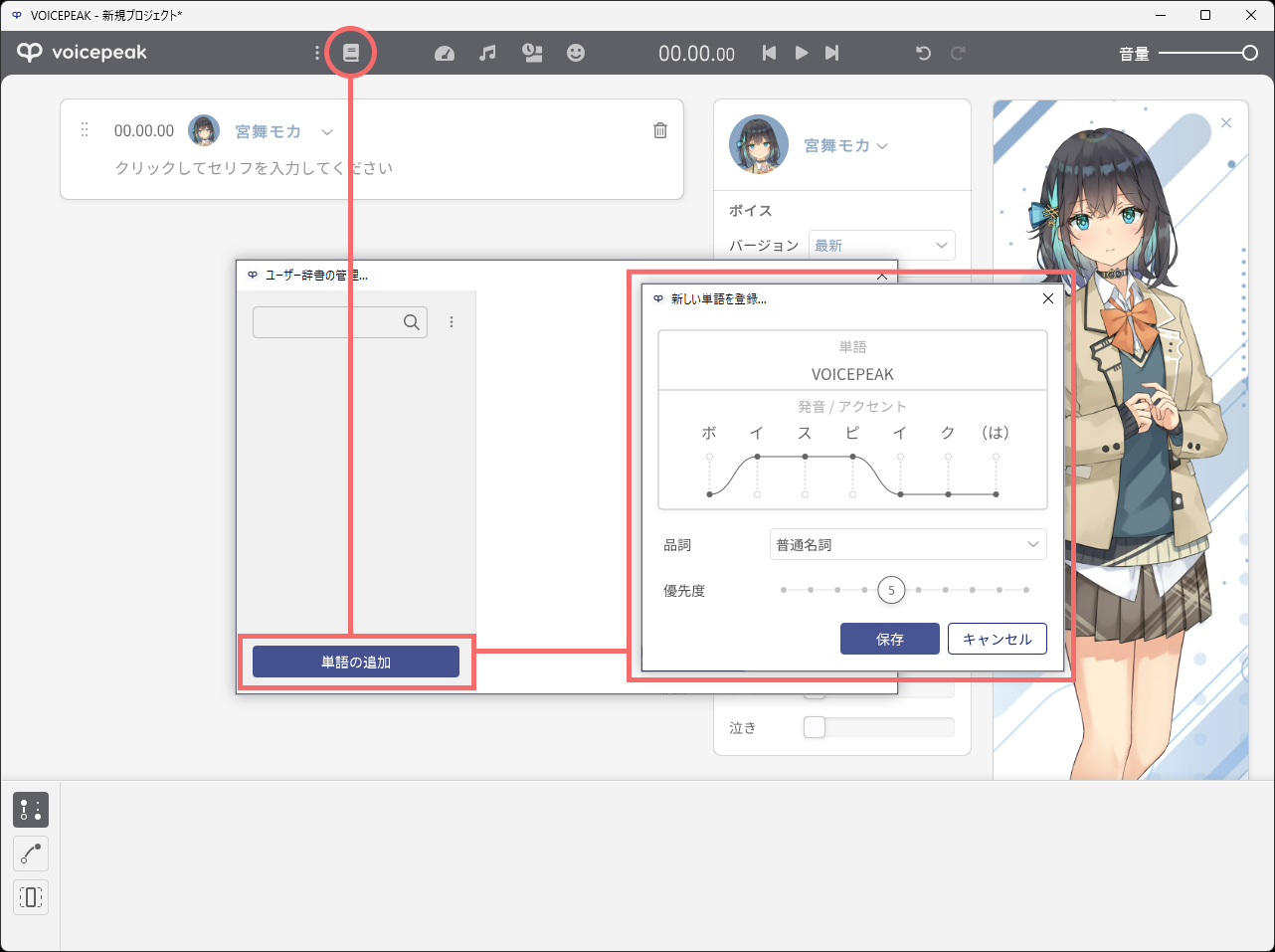This screenshot has height=952, width=1275.
Task: Undo the last action
Action: click(924, 53)
